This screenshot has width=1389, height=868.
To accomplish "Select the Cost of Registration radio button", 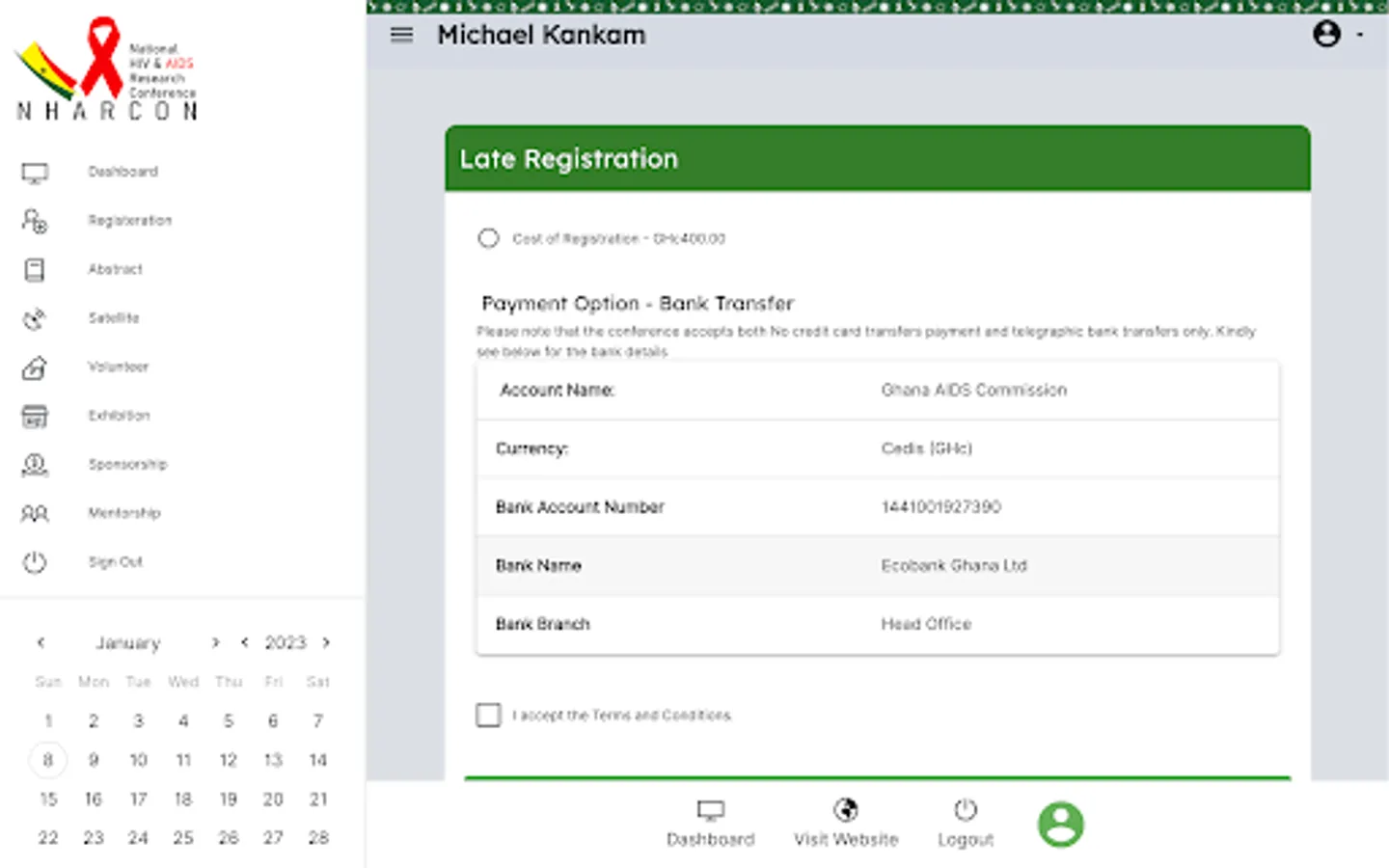I will point(488,238).
